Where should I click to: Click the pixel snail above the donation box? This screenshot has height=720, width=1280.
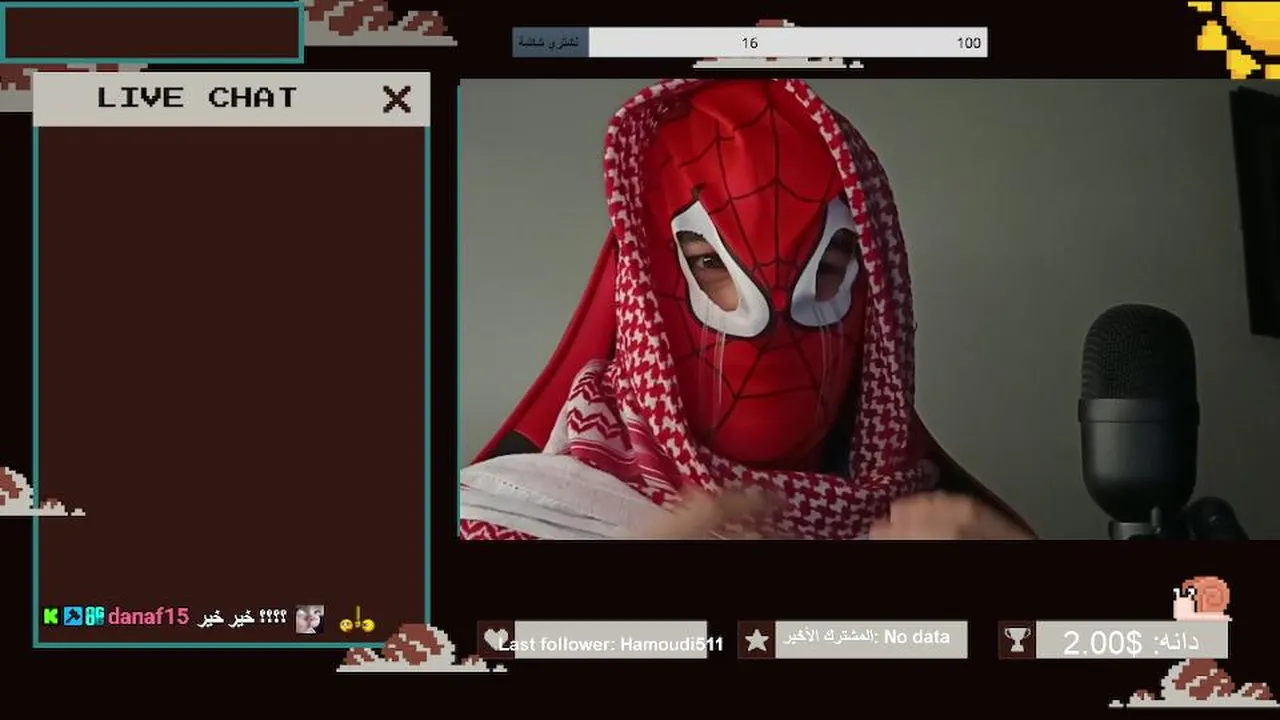coord(1203,598)
